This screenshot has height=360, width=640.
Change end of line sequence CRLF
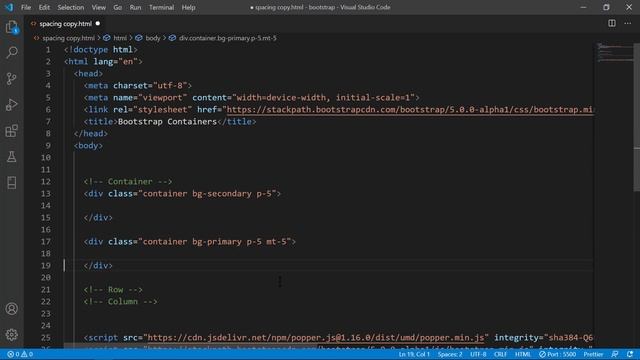click(500, 354)
